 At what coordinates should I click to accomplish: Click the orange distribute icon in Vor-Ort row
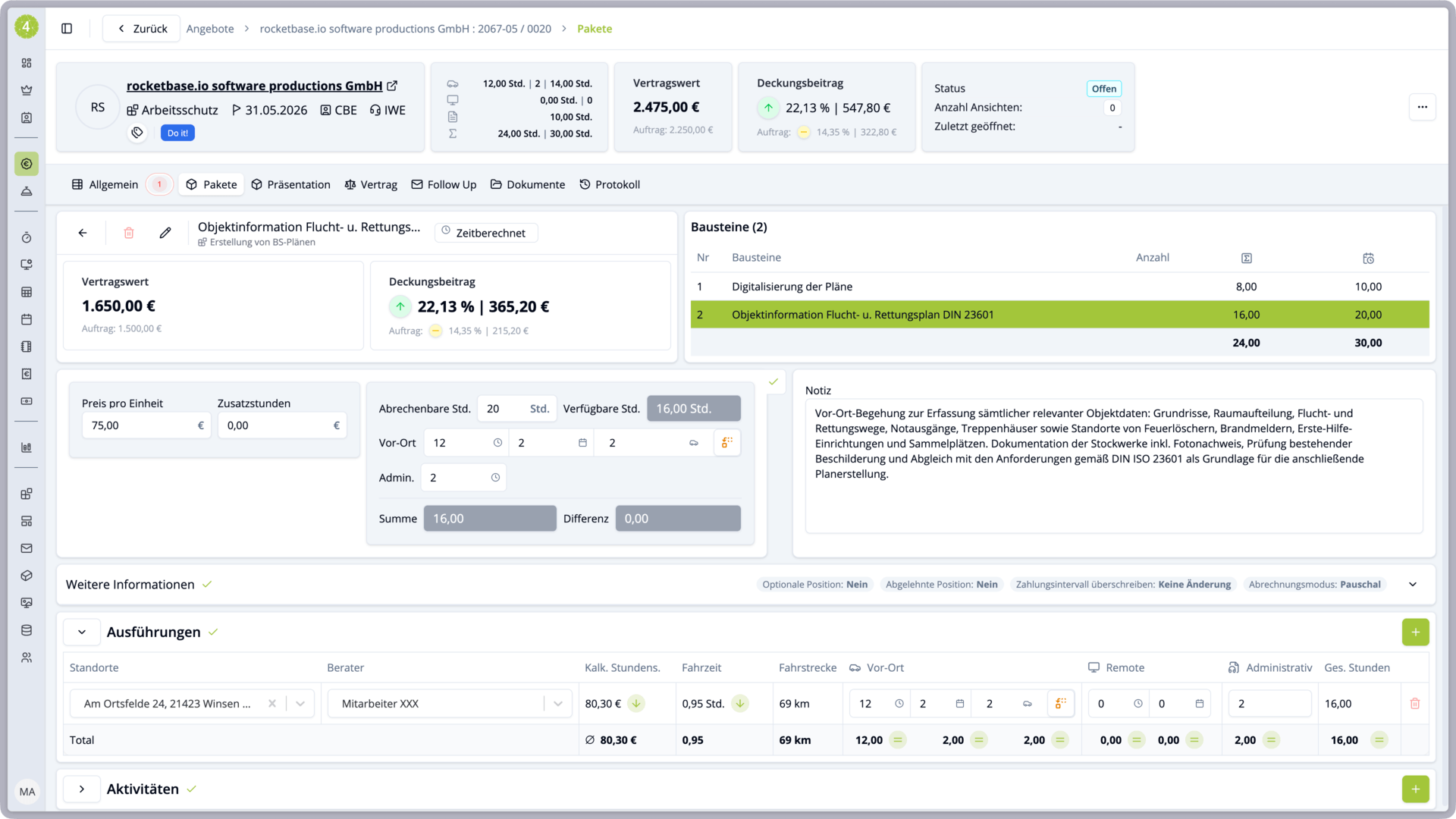pyautogui.click(x=726, y=443)
